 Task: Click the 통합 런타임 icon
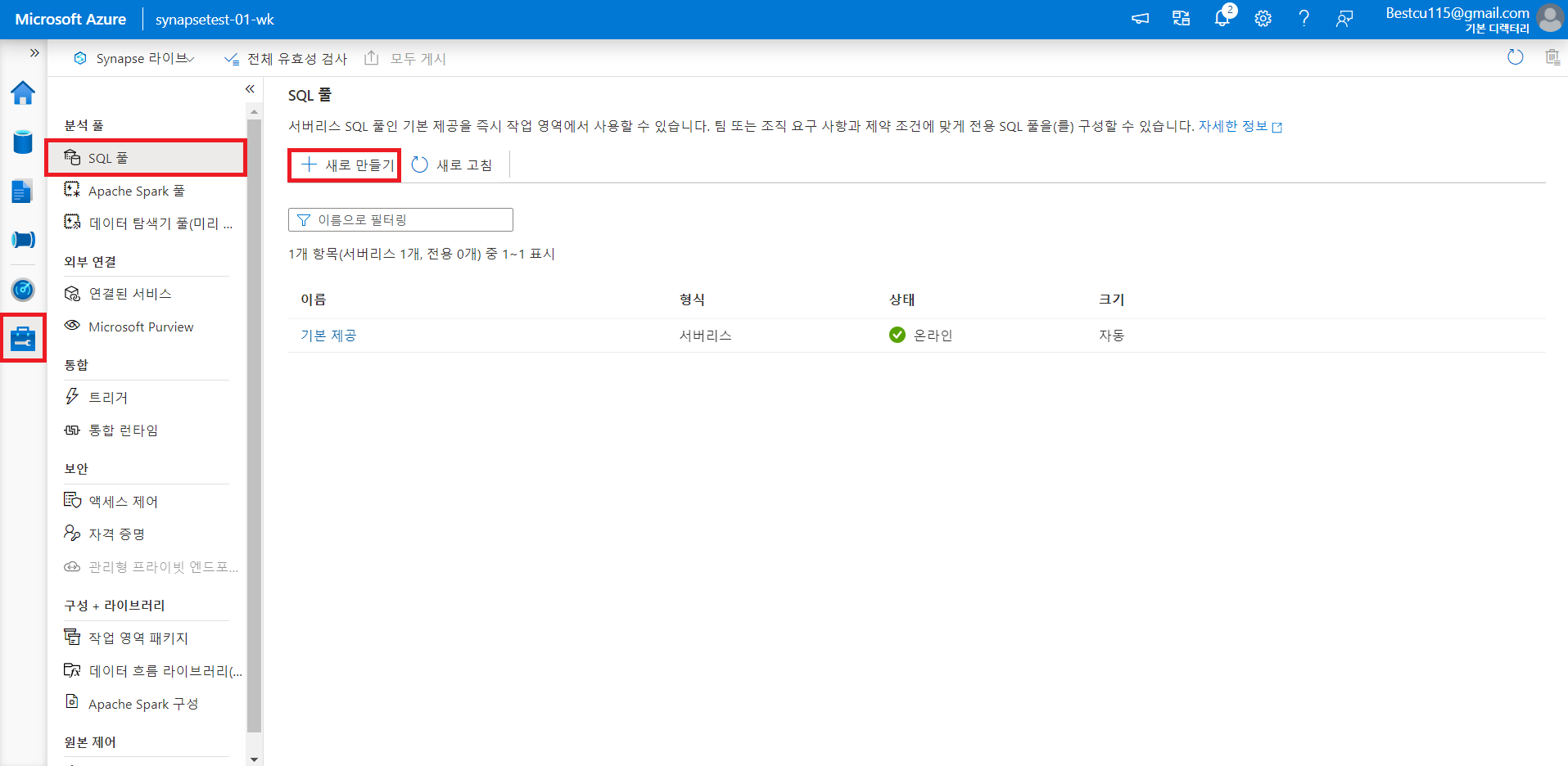[72, 430]
